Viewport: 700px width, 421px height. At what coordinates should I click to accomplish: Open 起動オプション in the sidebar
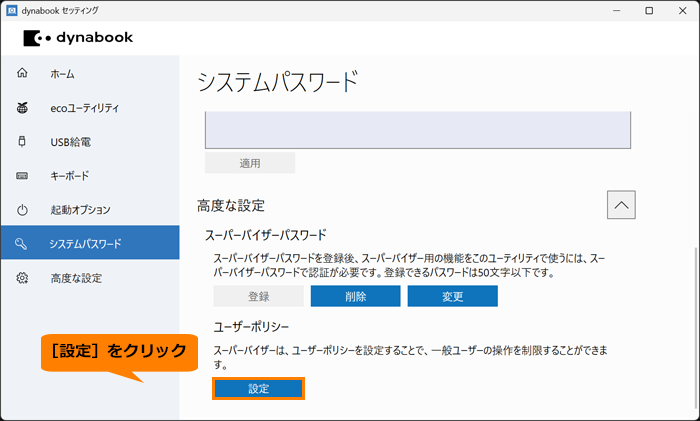(x=90, y=210)
